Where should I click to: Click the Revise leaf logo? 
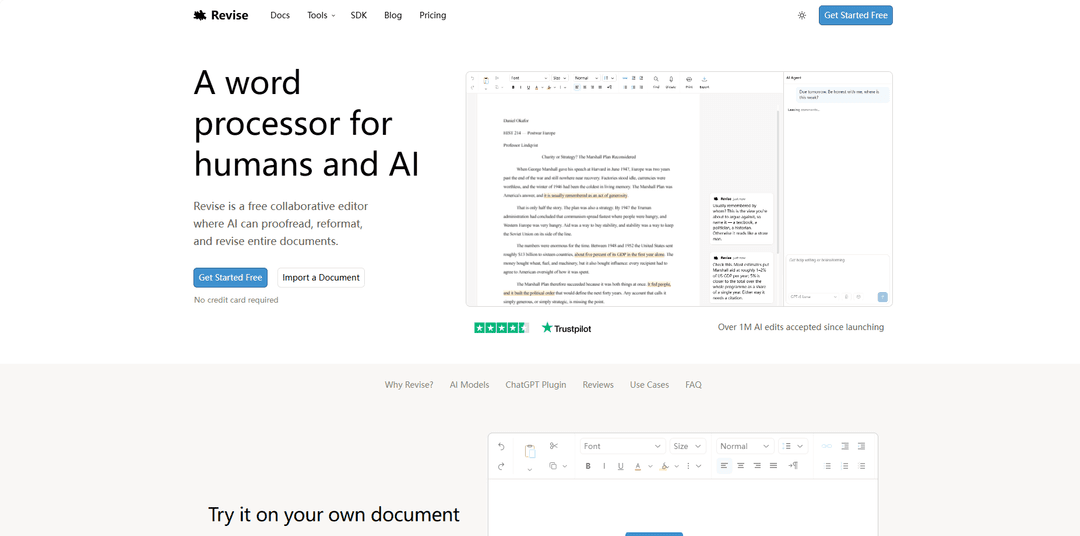pyautogui.click(x=200, y=15)
